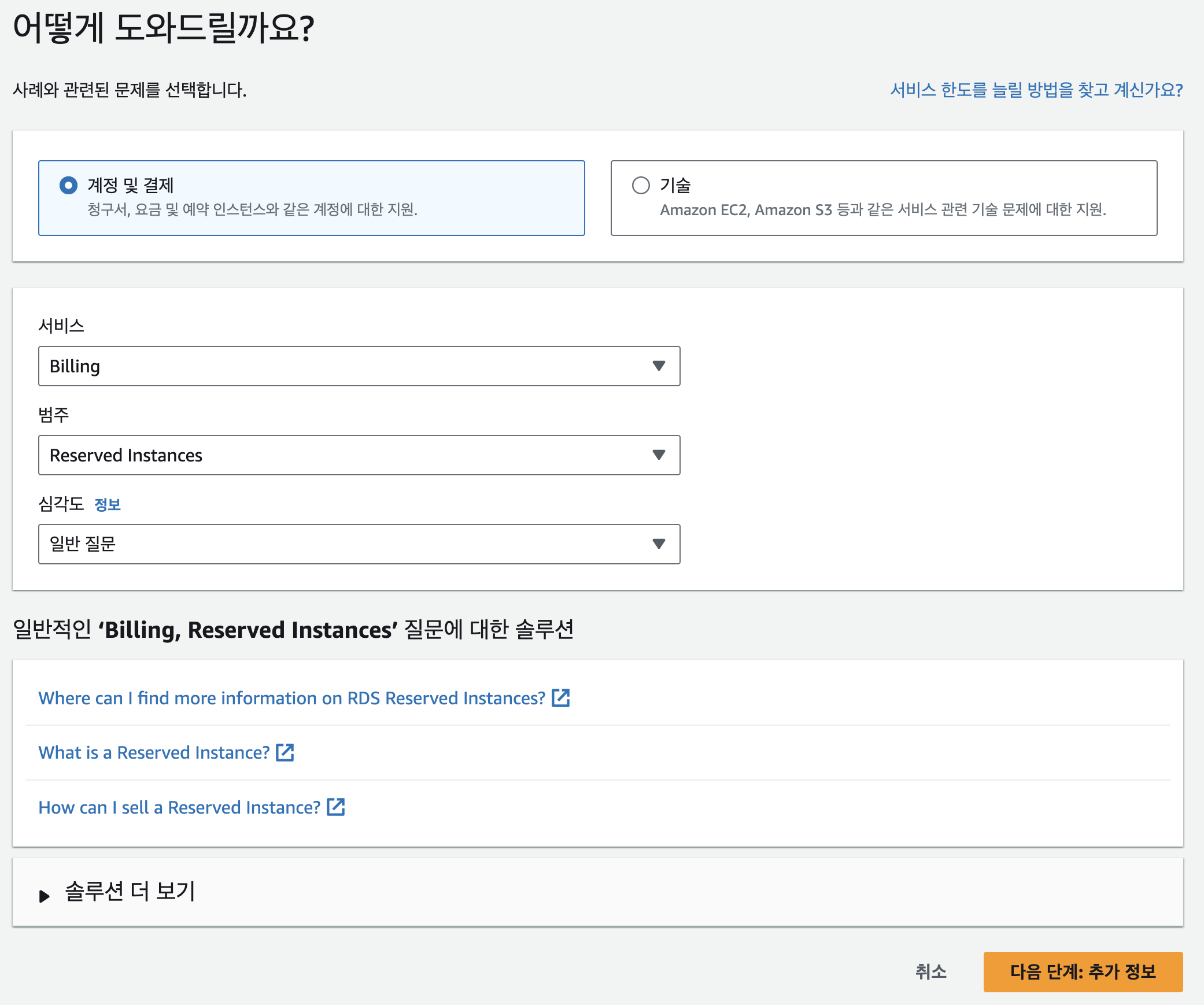Select the 계정 및 결제 radio button
The image size is (1204, 1005).
(x=68, y=186)
